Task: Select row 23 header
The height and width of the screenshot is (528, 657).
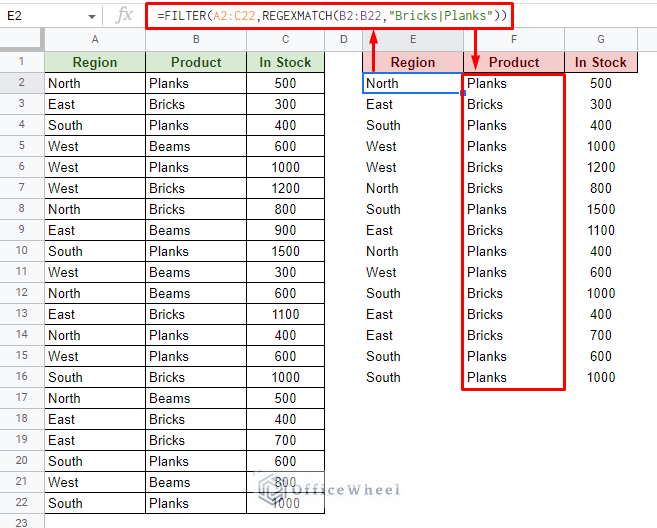Action: pyautogui.click(x=22, y=522)
